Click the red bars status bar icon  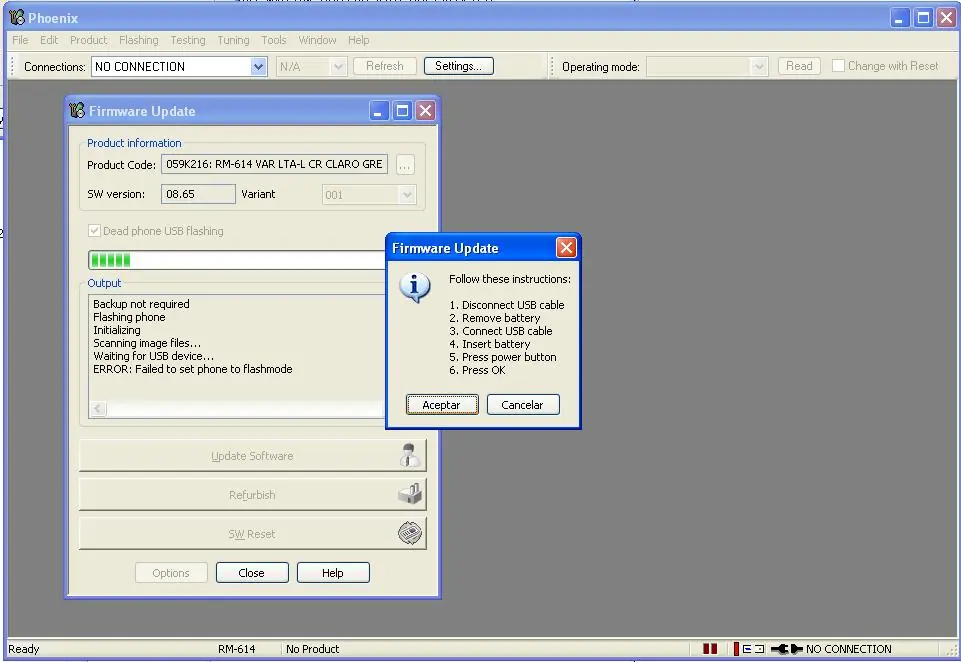click(710, 649)
